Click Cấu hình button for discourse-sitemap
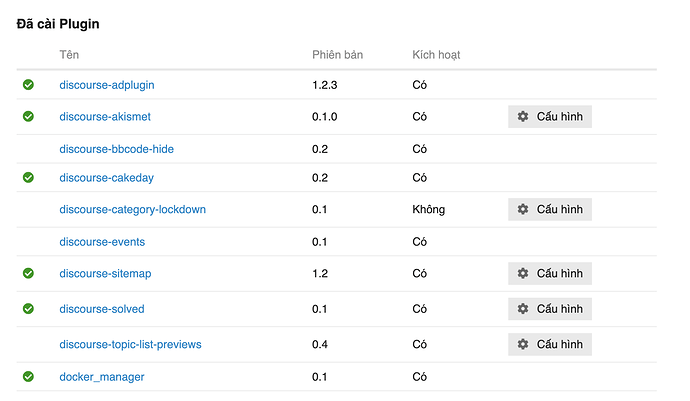The width and height of the screenshot is (690, 401). coord(550,273)
